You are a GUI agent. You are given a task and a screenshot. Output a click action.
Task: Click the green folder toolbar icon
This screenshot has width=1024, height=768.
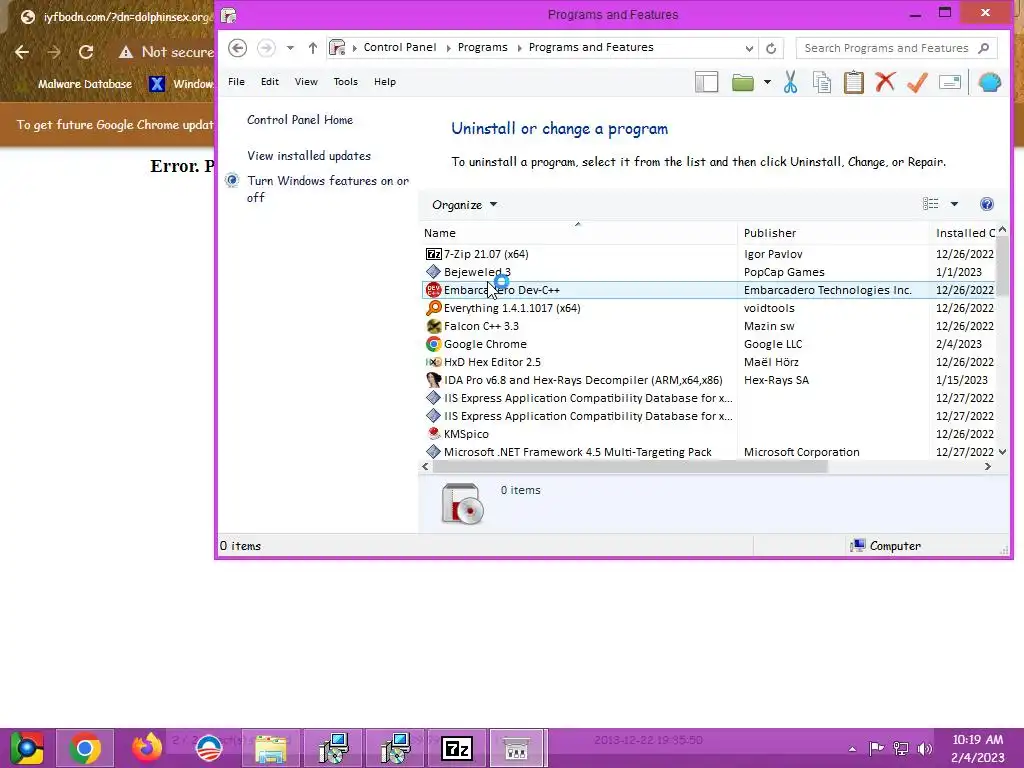pyautogui.click(x=743, y=82)
